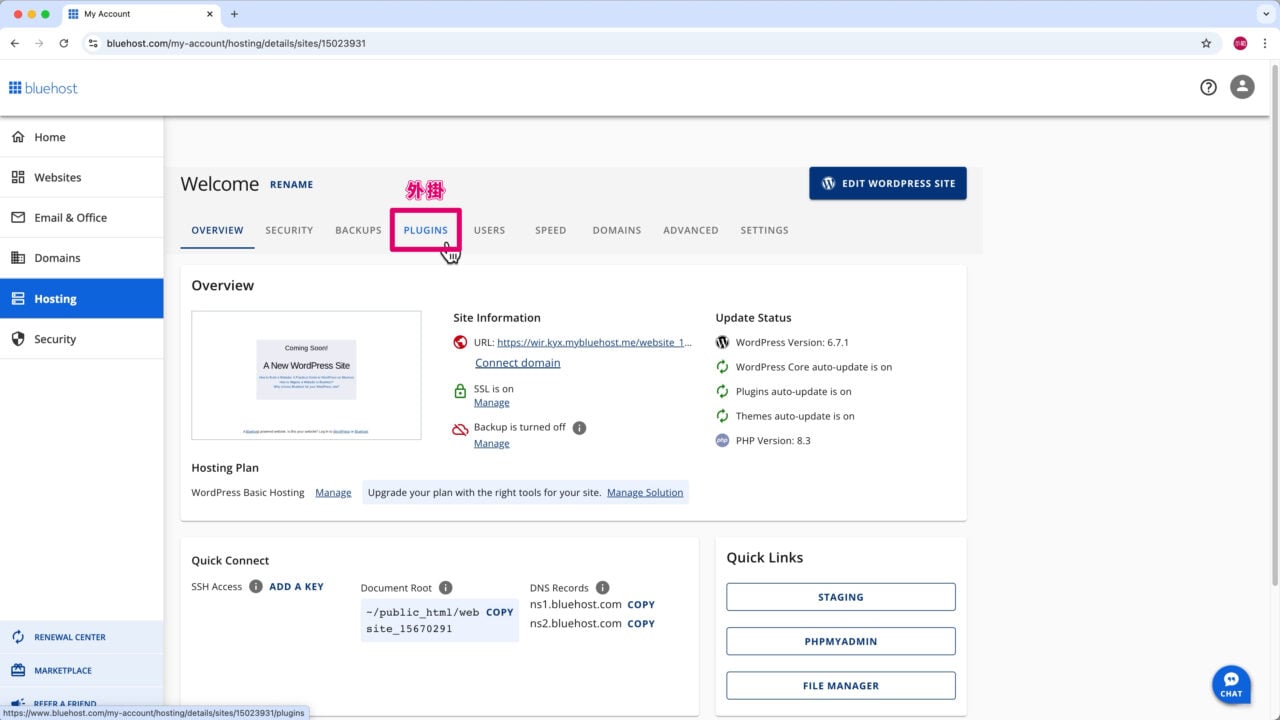Click the PHP version icon

pyautogui.click(x=722, y=440)
